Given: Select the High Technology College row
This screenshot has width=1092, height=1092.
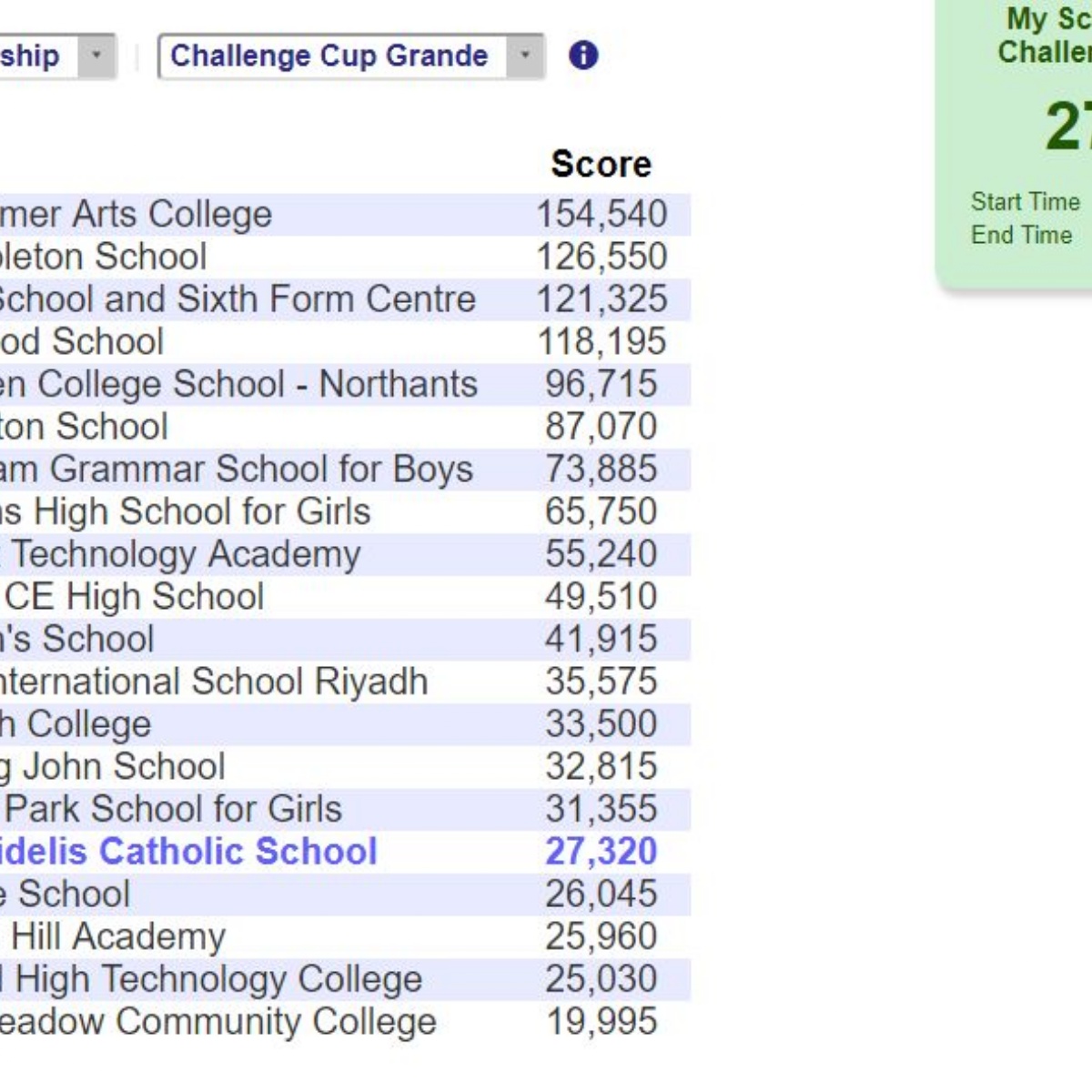Looking at the screenshot, I should tap(211, 979).
